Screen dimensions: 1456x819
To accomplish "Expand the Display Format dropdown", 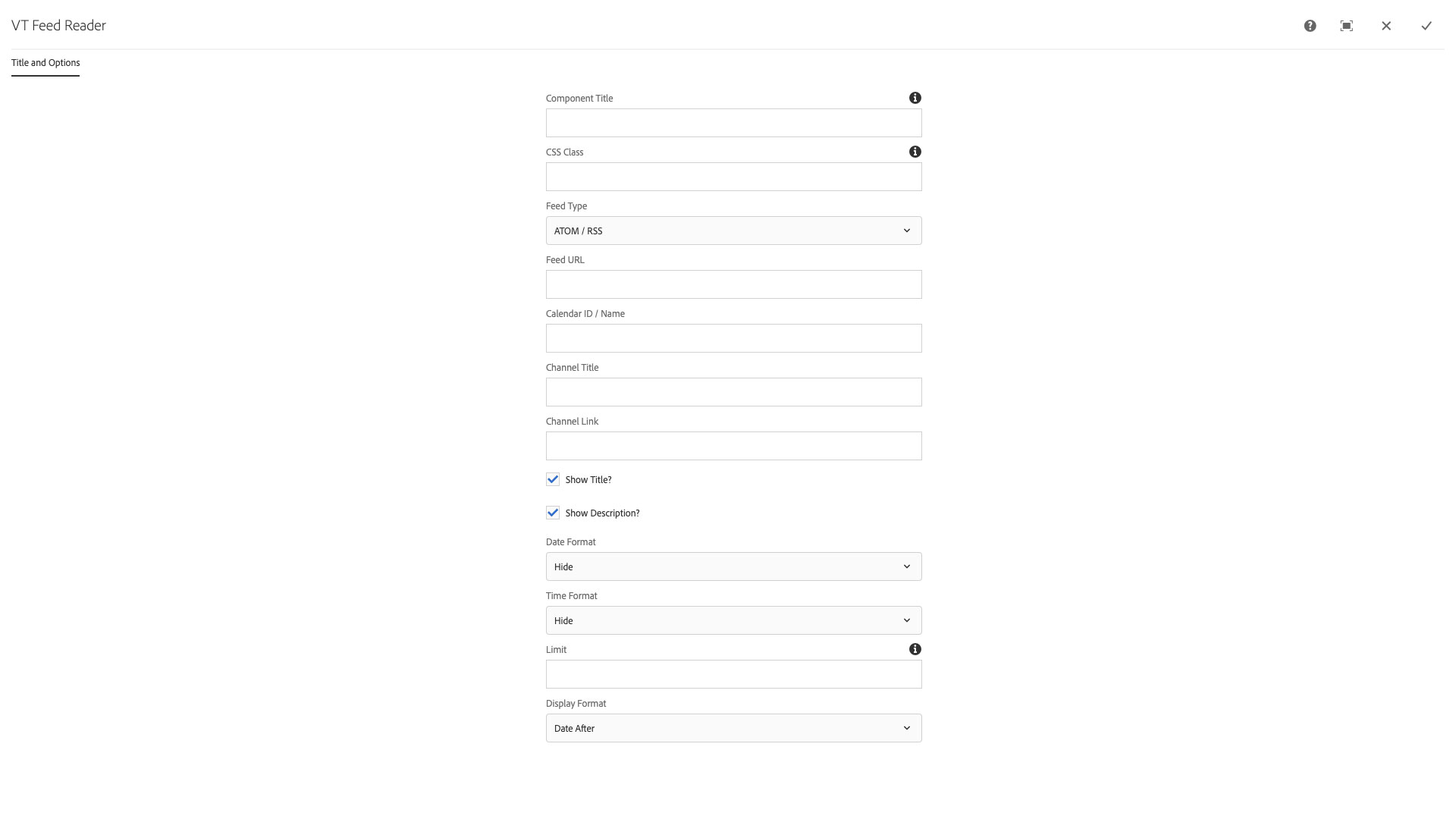I will (733, 728).
